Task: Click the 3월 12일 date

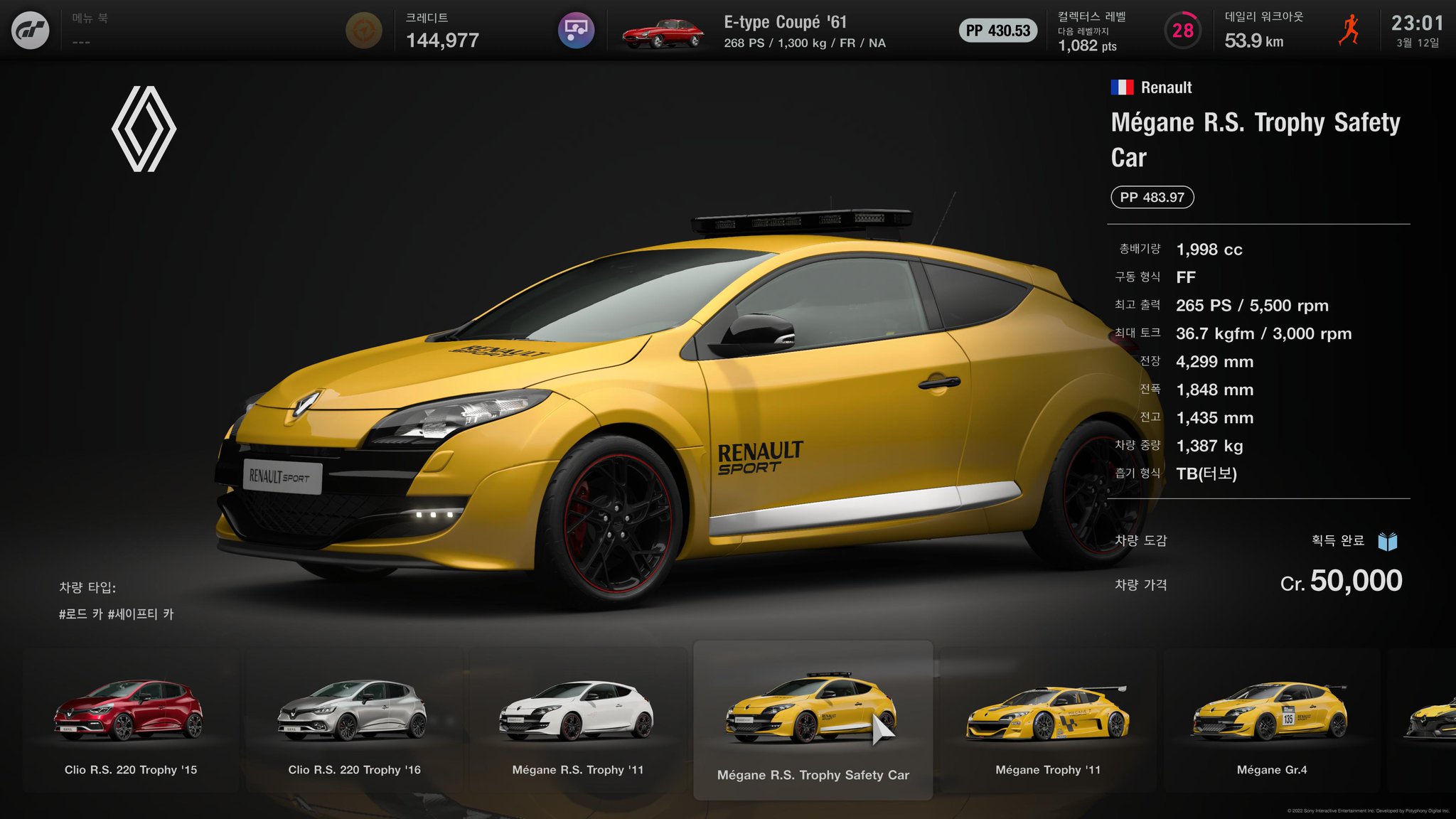Action: tap(1418, 43)
